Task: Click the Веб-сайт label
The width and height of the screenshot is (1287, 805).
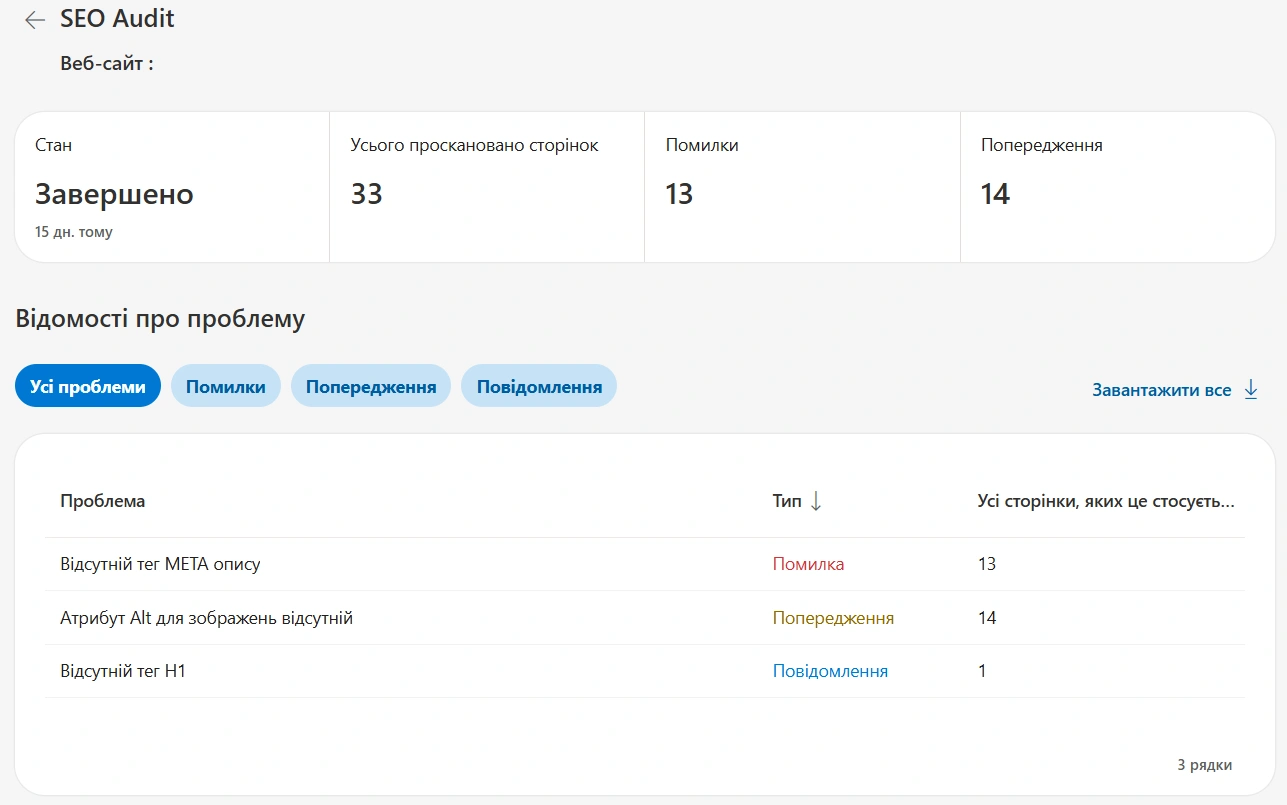Action: click(x=107, y=64)
